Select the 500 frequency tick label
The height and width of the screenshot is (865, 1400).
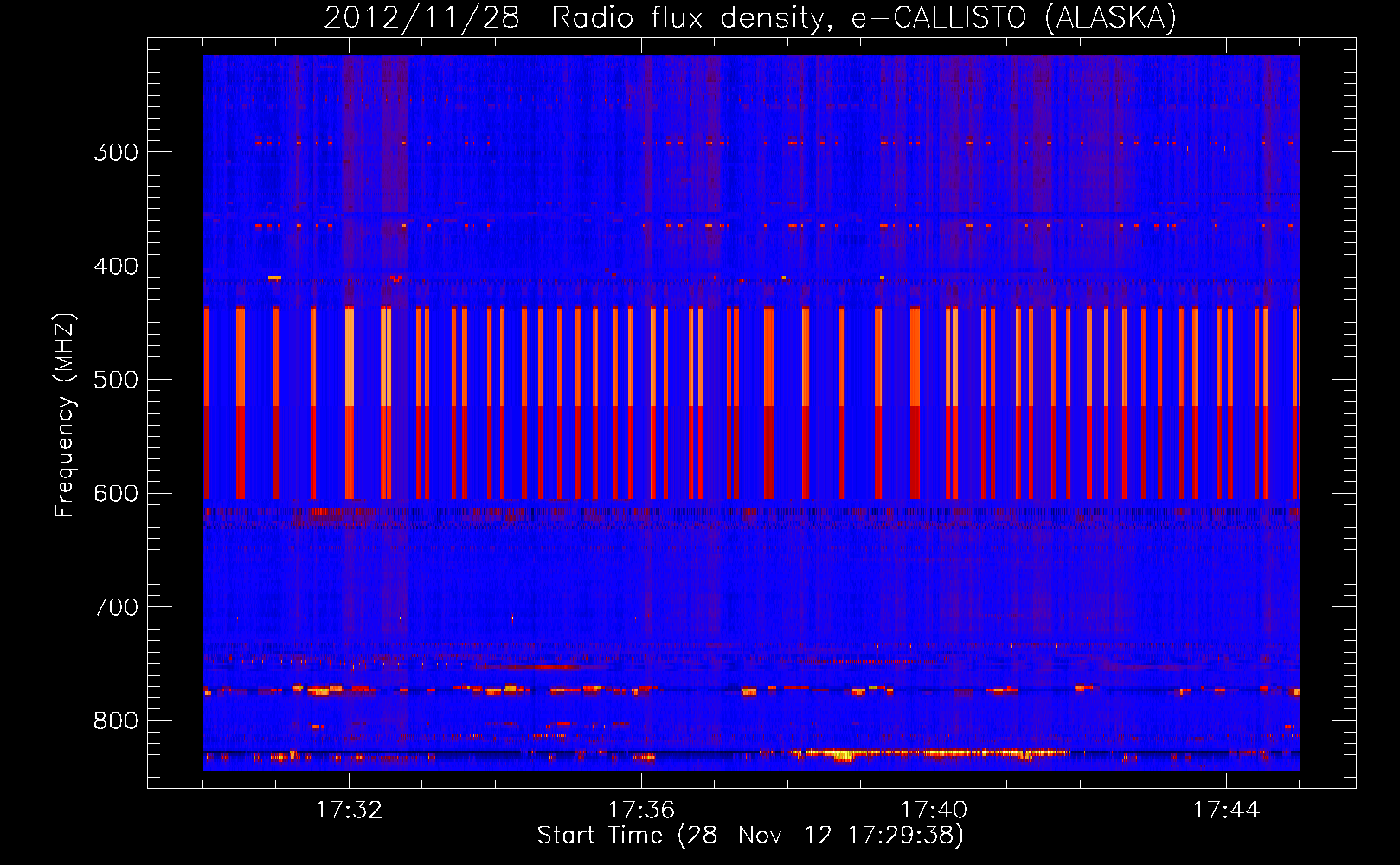(x=116, y=380)
